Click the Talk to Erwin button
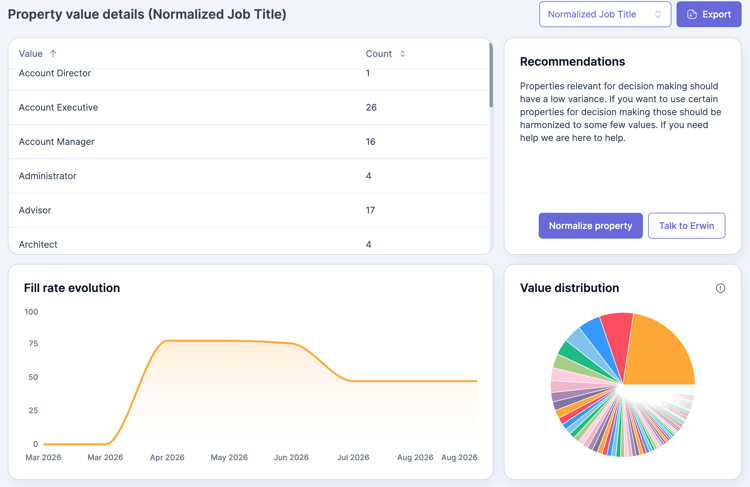Image resolution: width=750 pixels, height=487 pixels. pos(686,226)
